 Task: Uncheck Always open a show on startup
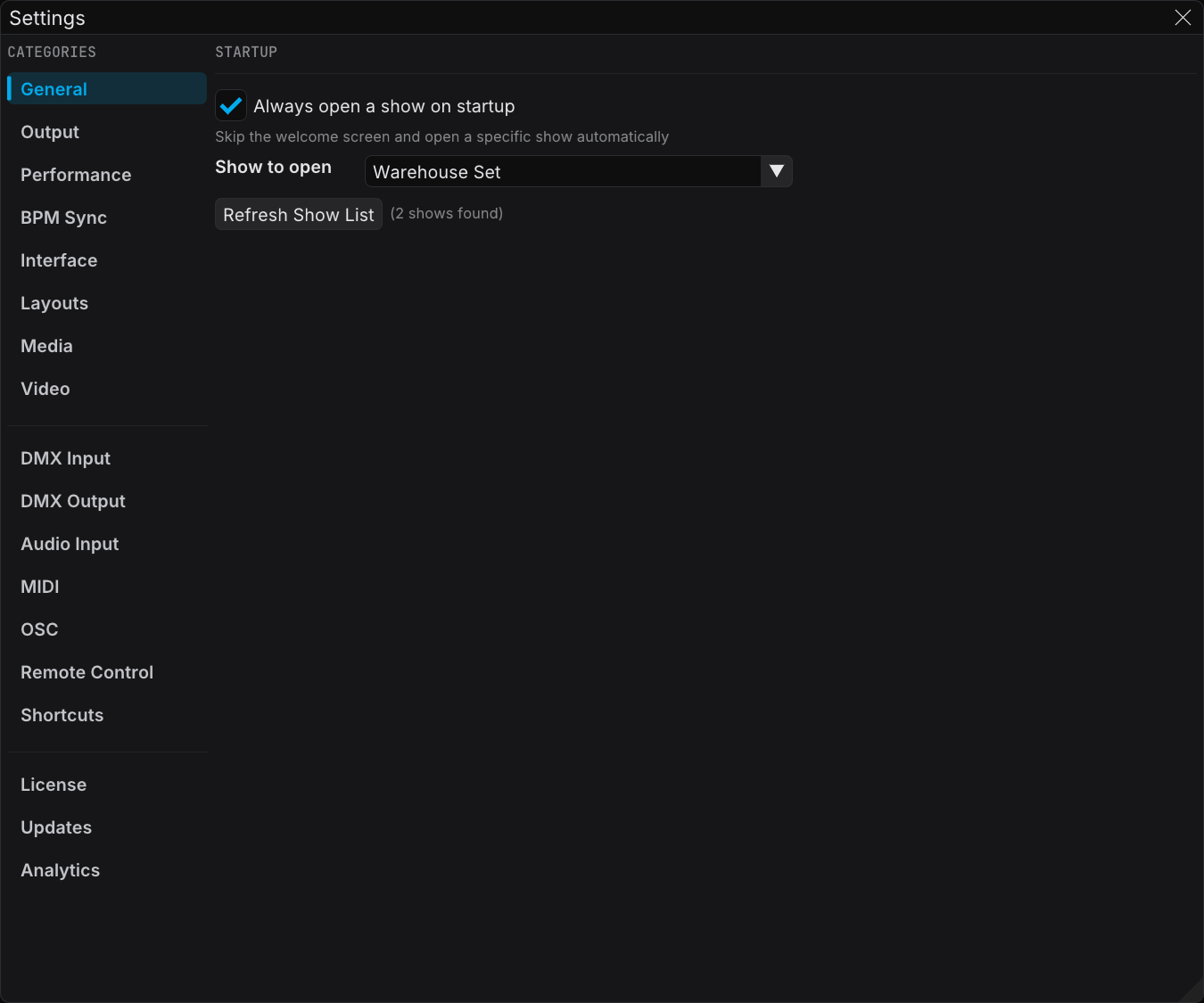click(231, 105)
